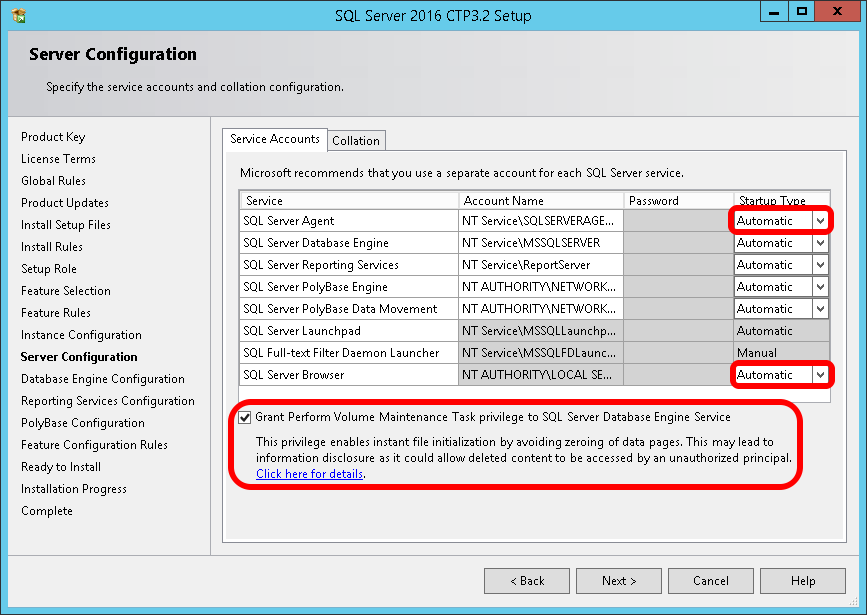The height and width of the screenshot is (615, 867).
Task: Minimize the SQL Server Setup window
Action: tap(774, 12)
